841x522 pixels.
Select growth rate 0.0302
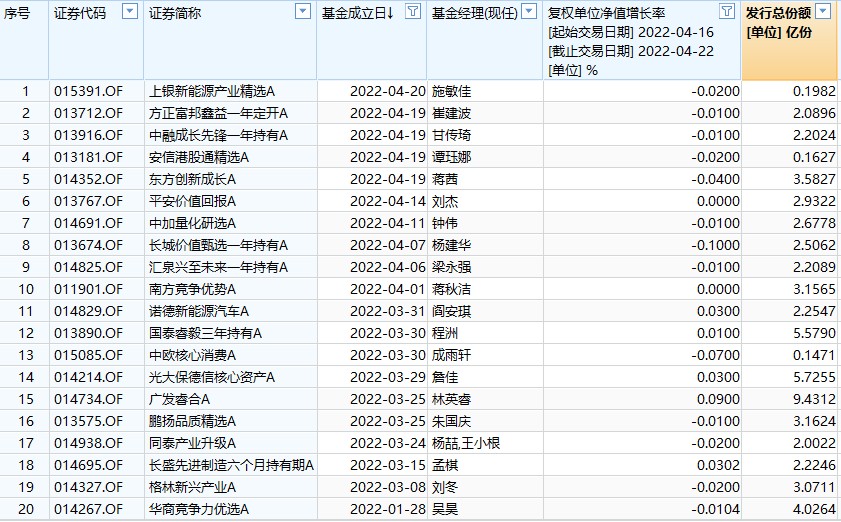tap(718, 465)
